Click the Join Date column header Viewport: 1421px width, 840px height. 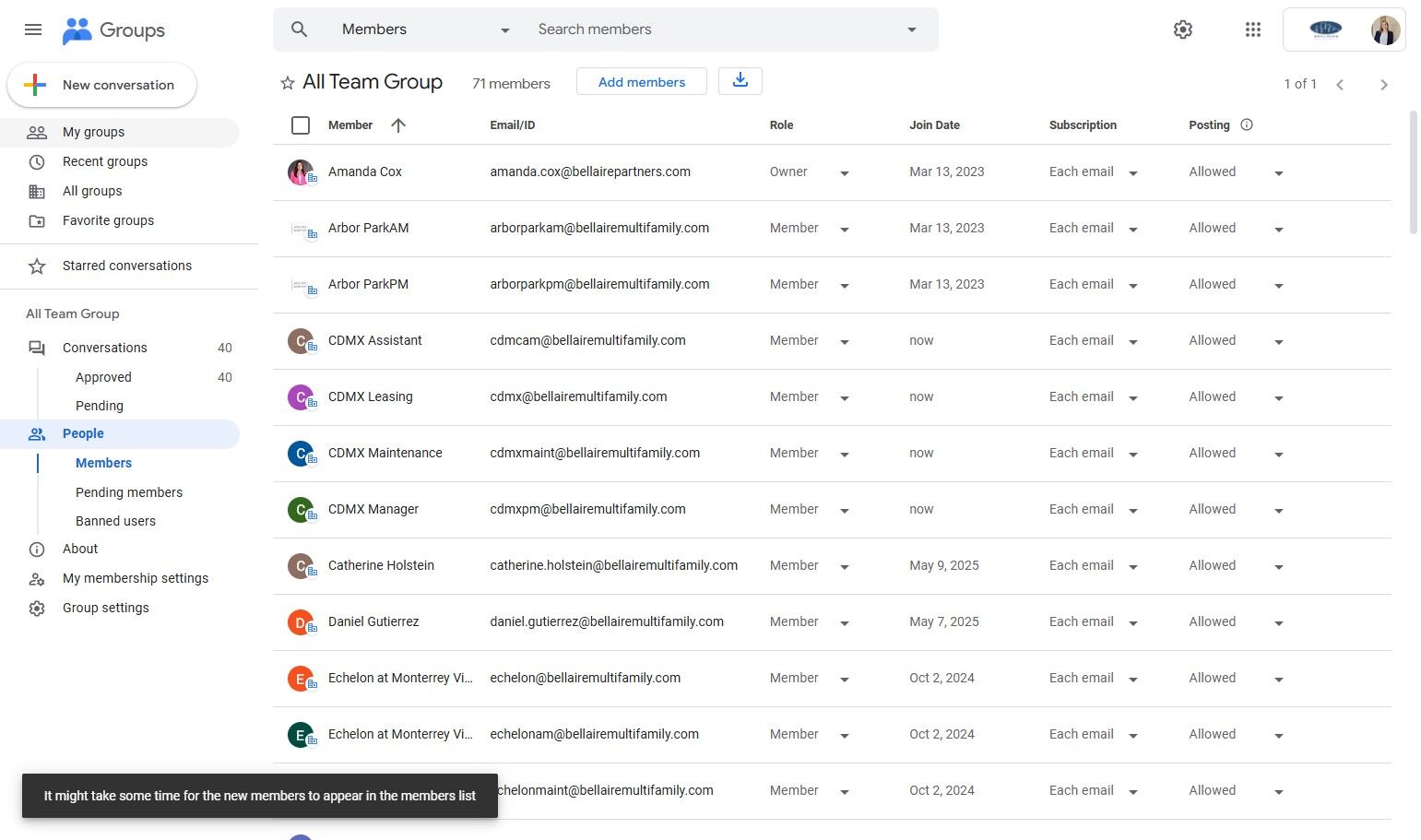pos(934,125)
